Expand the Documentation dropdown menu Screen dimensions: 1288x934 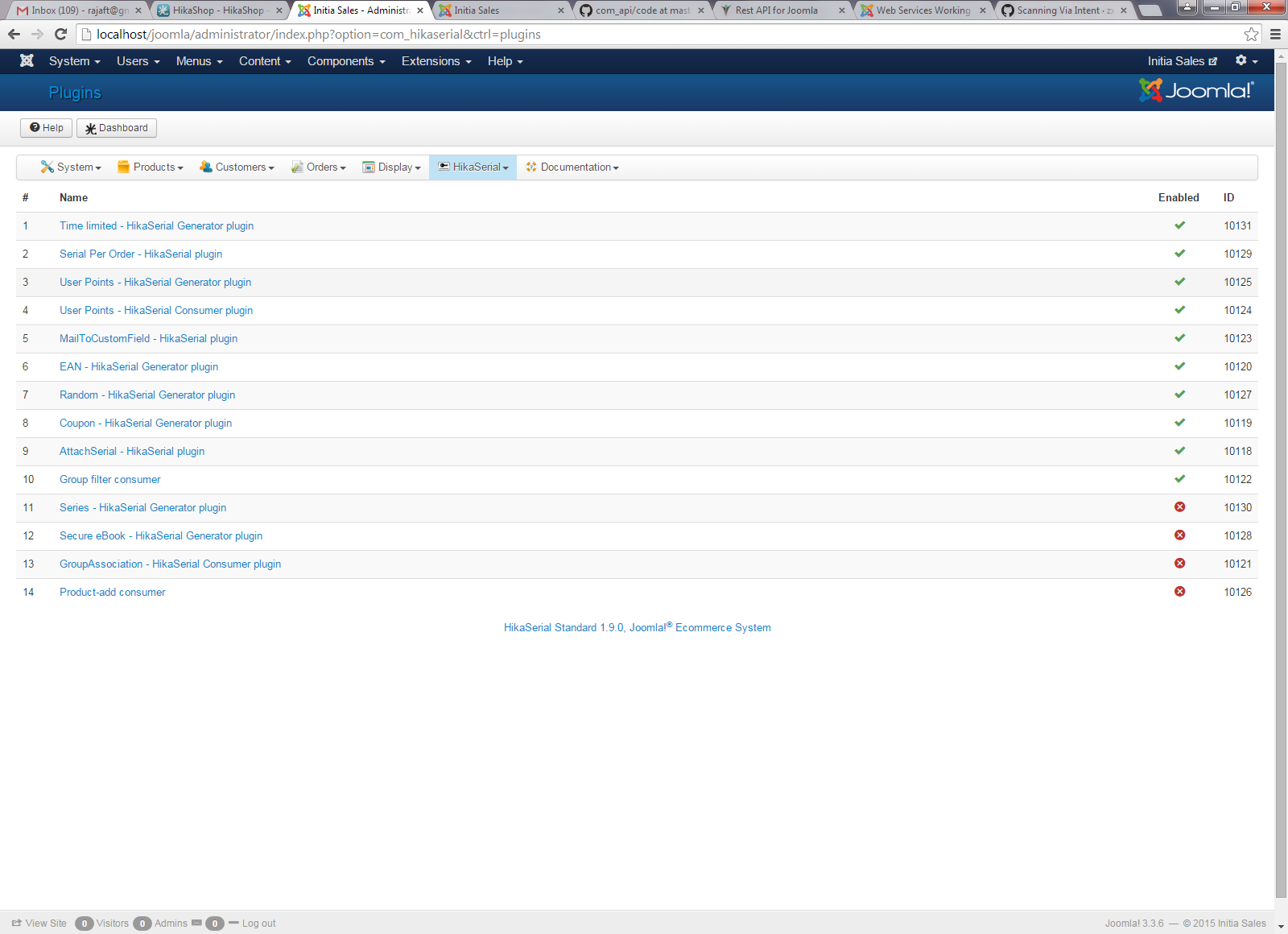572,167
